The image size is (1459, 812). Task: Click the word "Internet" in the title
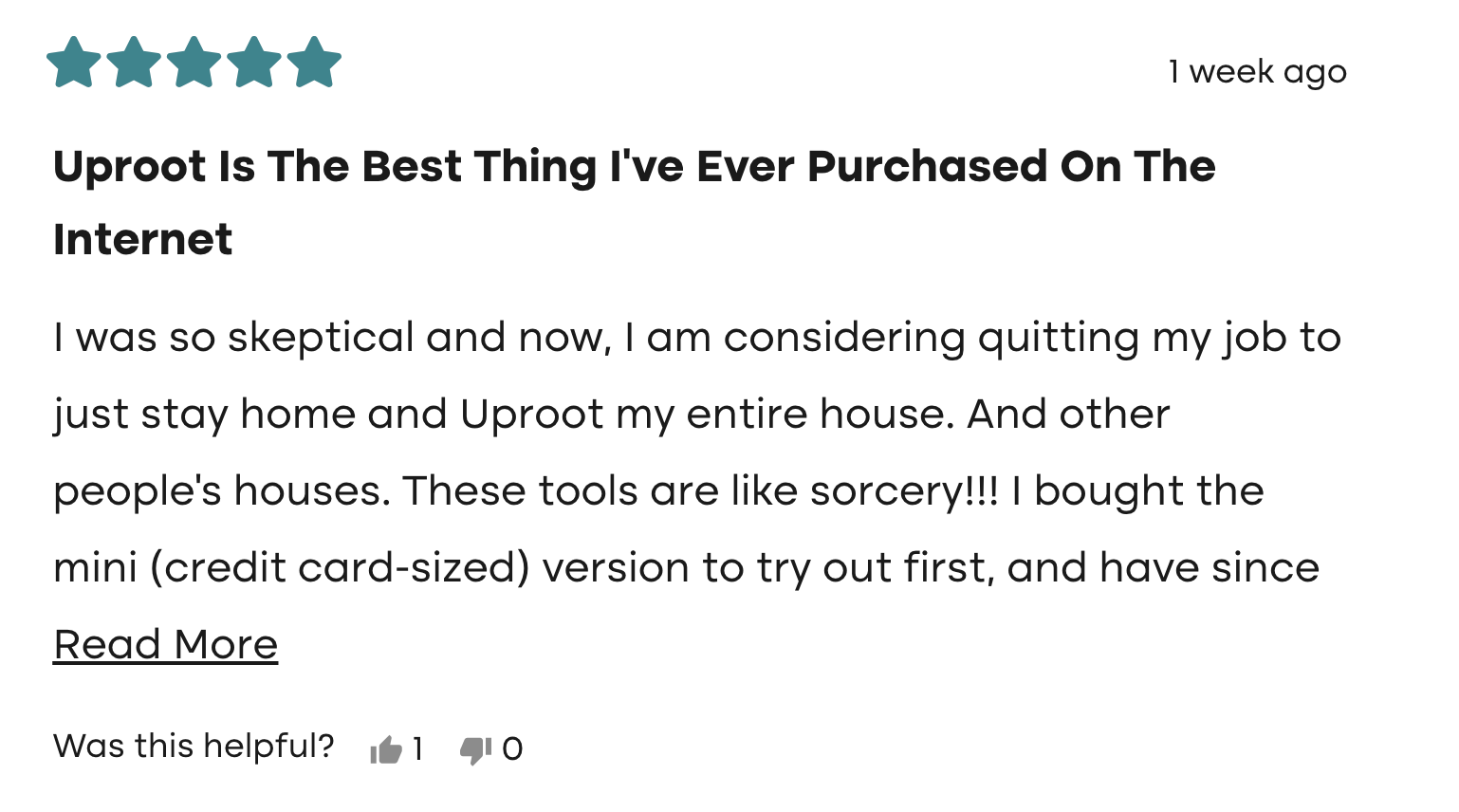click(142, 239)
